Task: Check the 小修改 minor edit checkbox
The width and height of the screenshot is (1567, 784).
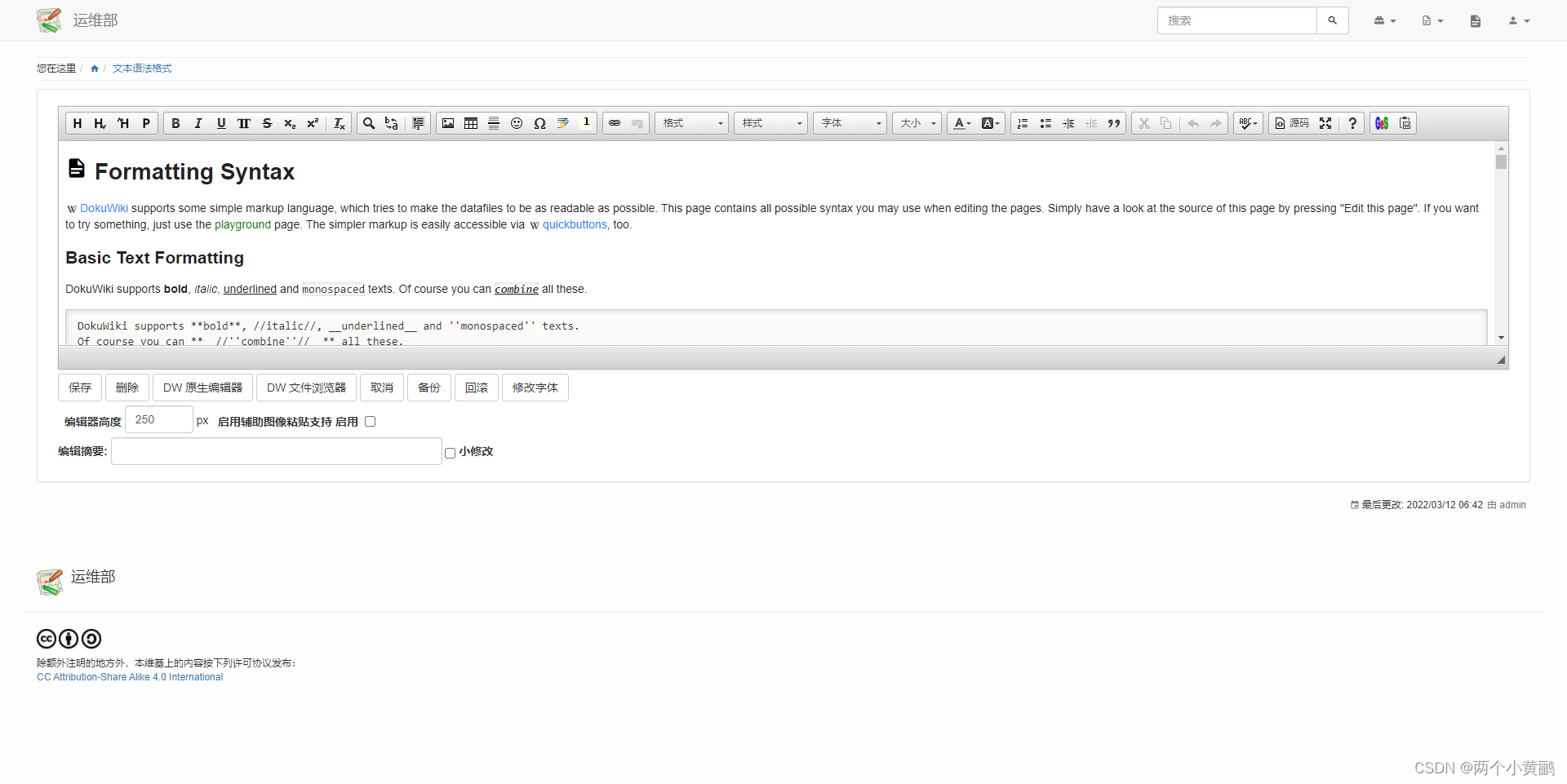Action: [450, 453]
